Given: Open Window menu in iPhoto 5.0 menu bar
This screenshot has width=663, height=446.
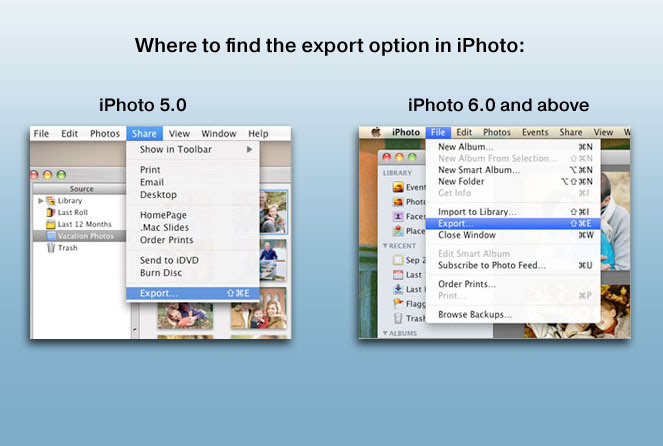Looking at the screenshot, I should [219, 134].
